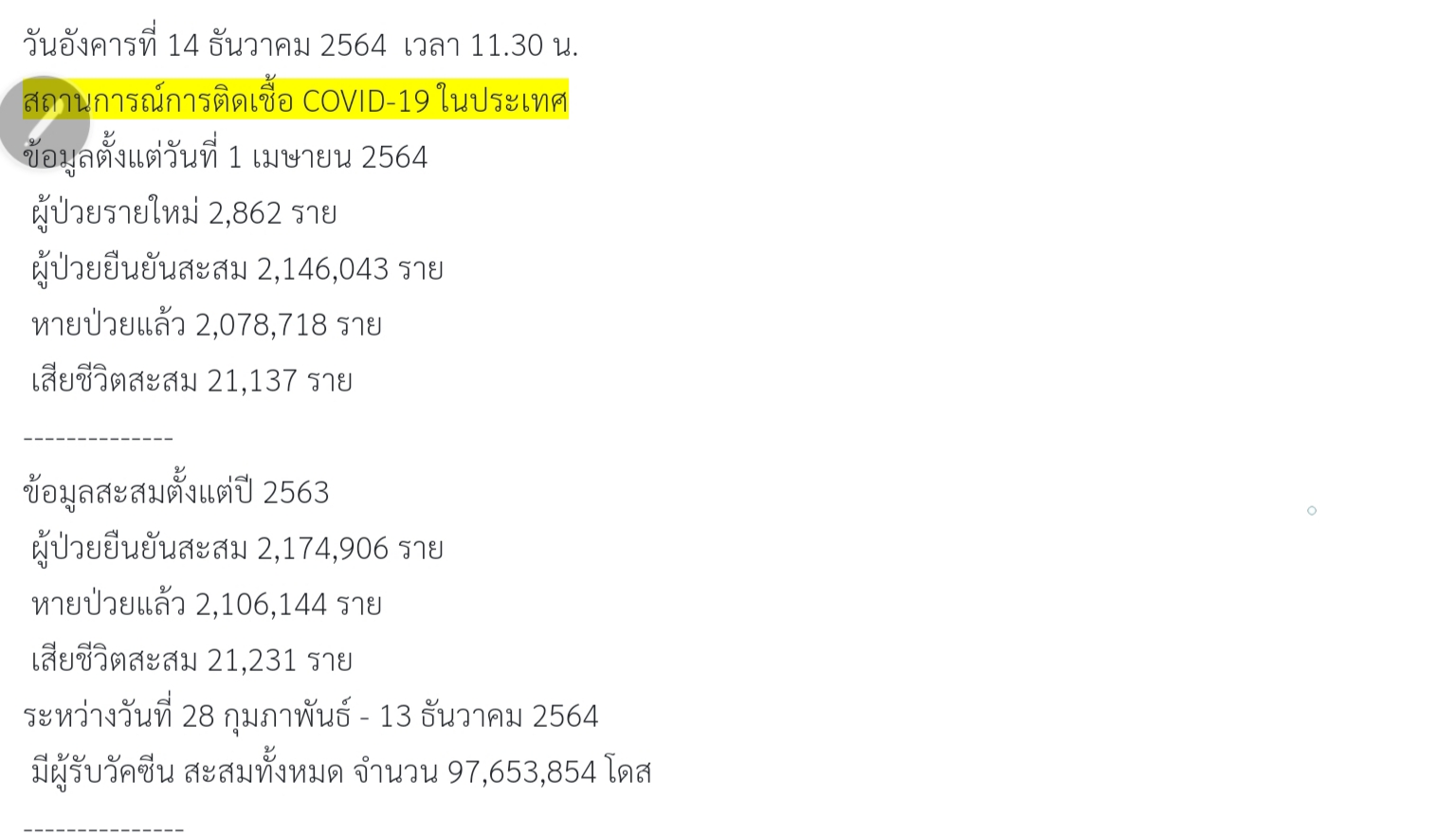Screen dimensions: 1456x835
Task: Click the line ข้อมูลสะสมตั้งแต่ปี 2563
Action: (x=176, y=492)
